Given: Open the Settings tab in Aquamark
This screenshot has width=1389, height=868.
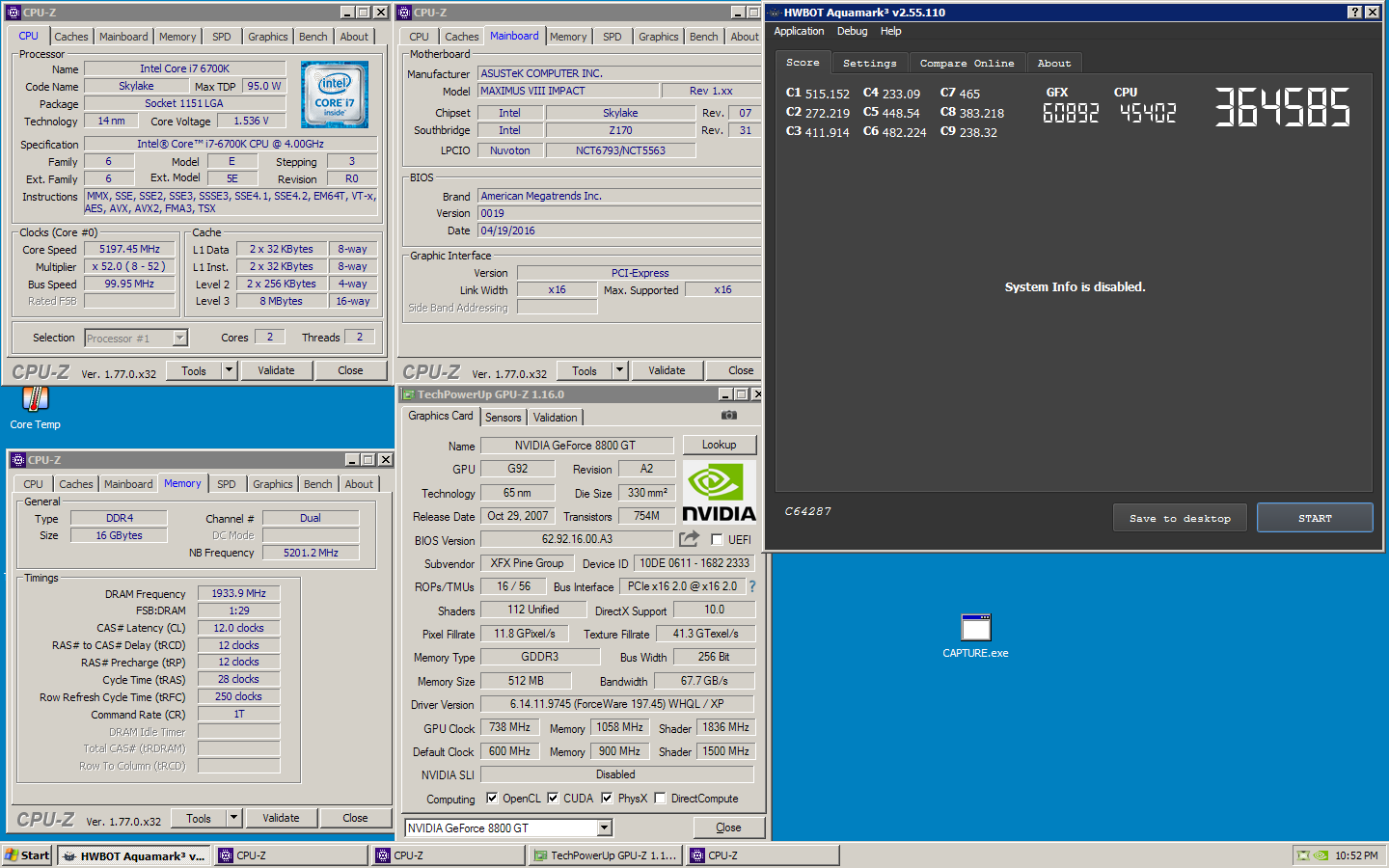Looking at the screenshot, I should pyautogui.click(x=870, y=63).
